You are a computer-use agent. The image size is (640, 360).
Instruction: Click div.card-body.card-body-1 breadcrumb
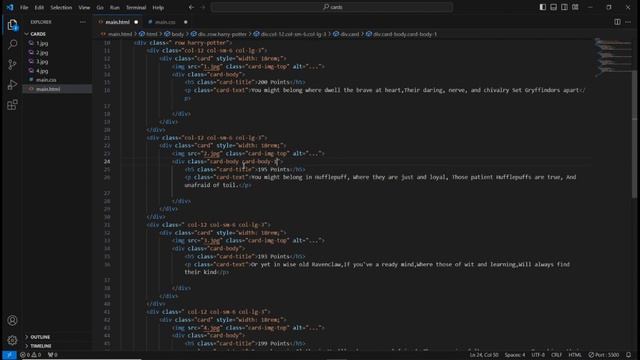point(404,34)
